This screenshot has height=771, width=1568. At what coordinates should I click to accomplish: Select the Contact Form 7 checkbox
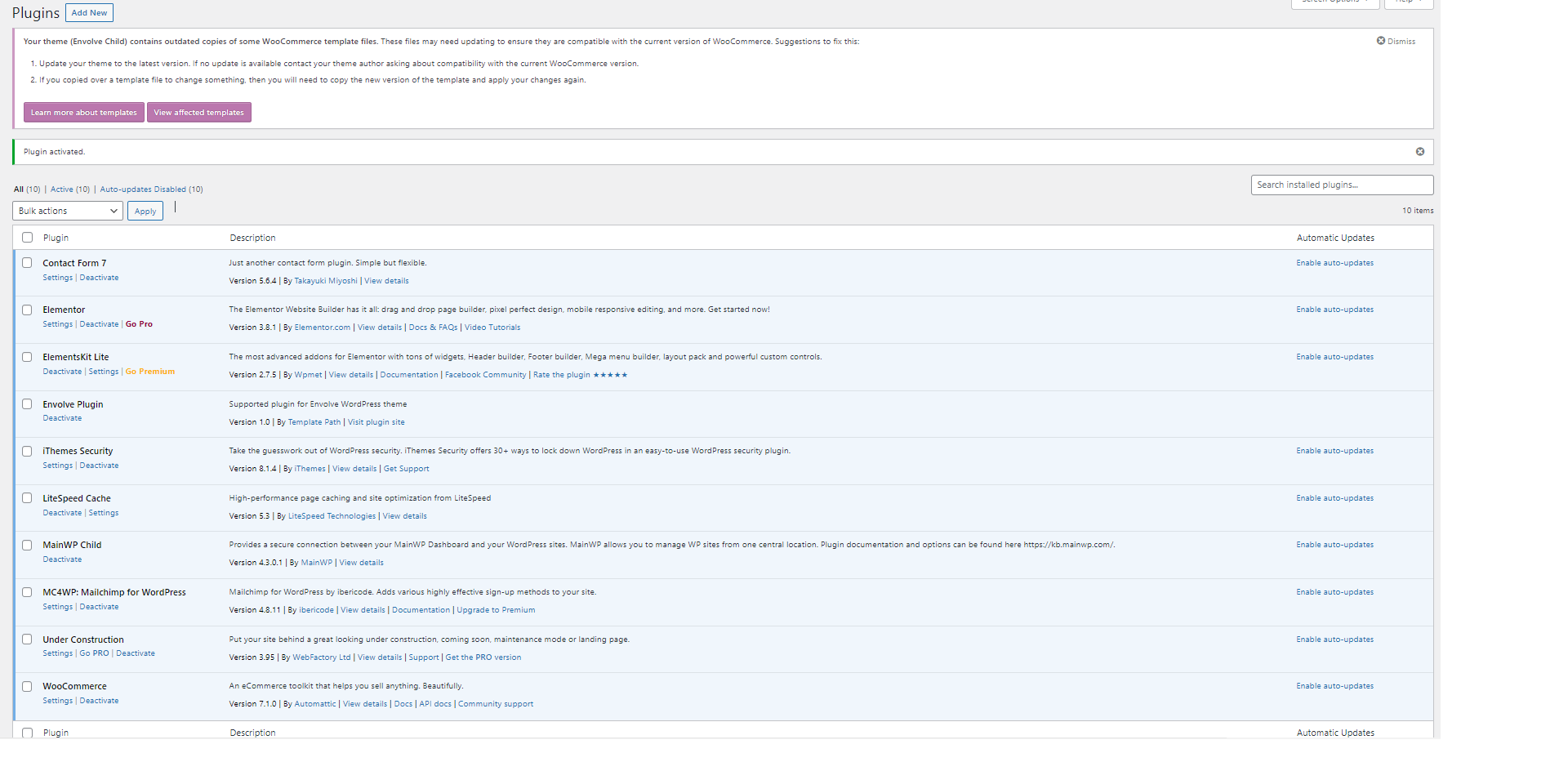(27, 263)
